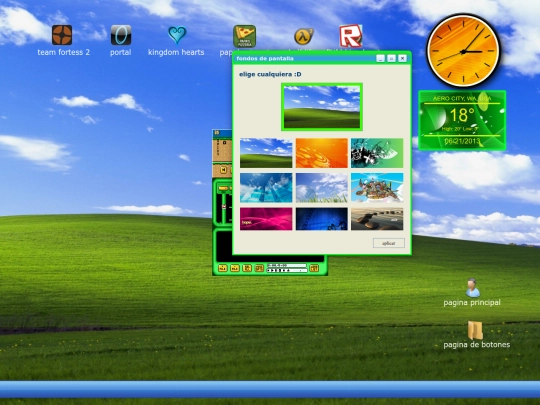Image resolution: width=540 pixels, height=405 pixels.
Task: Launch the kingdom hearts heart icon
Action: point(177,35)
